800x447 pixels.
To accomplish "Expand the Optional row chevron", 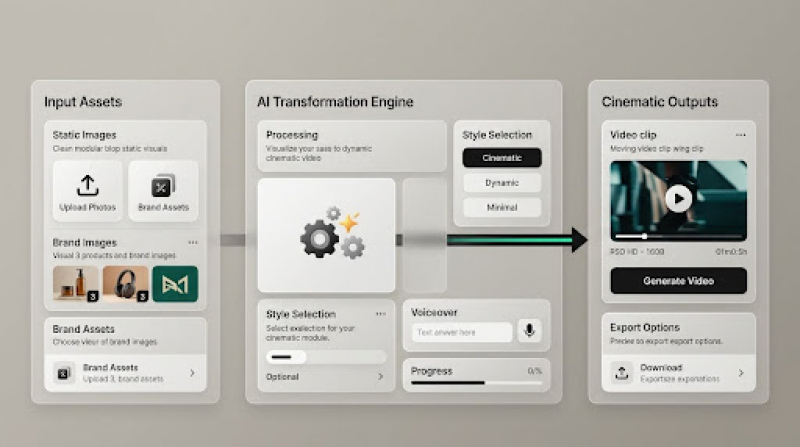I will 380,377.
